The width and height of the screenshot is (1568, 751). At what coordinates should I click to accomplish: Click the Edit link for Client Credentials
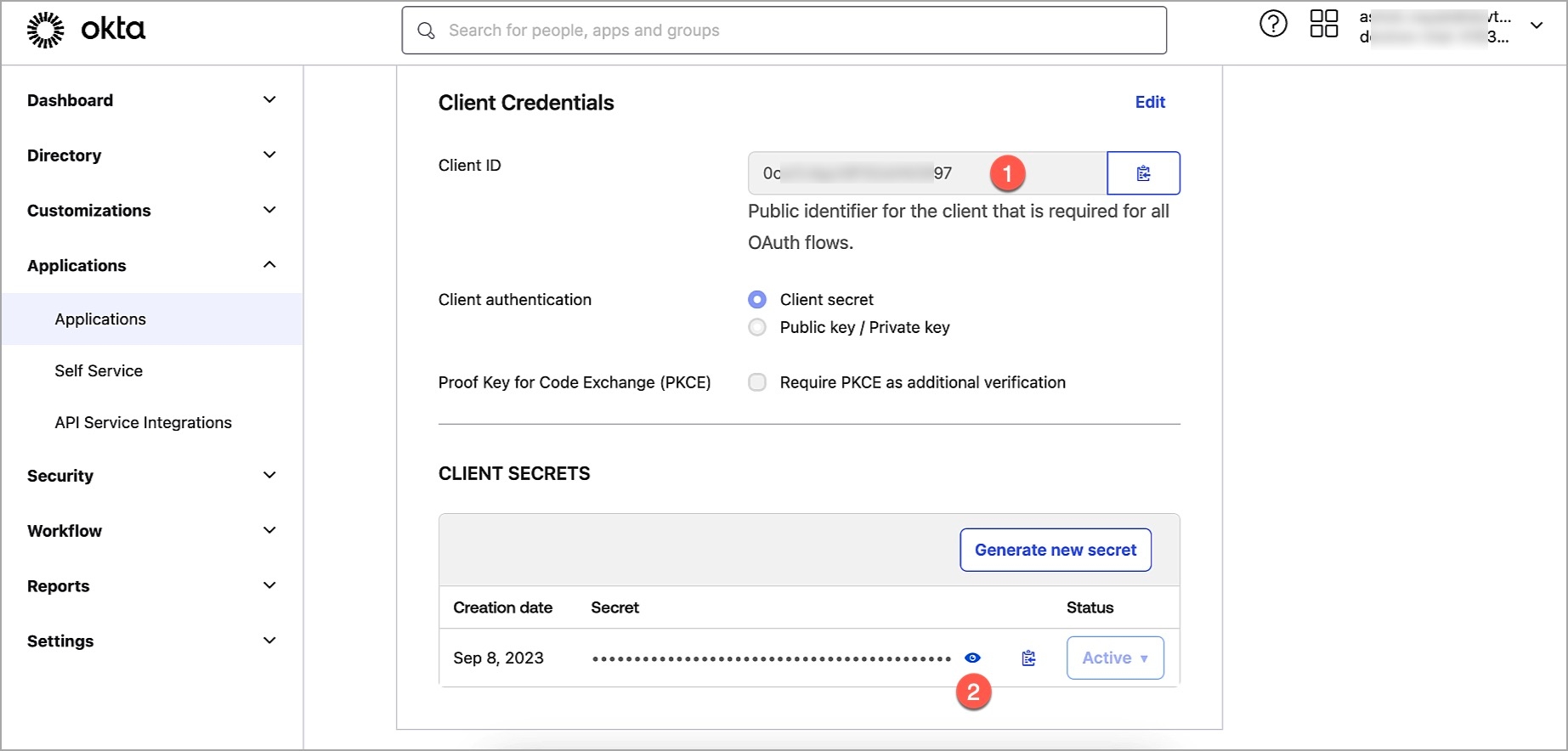[x=1149, y=102]
